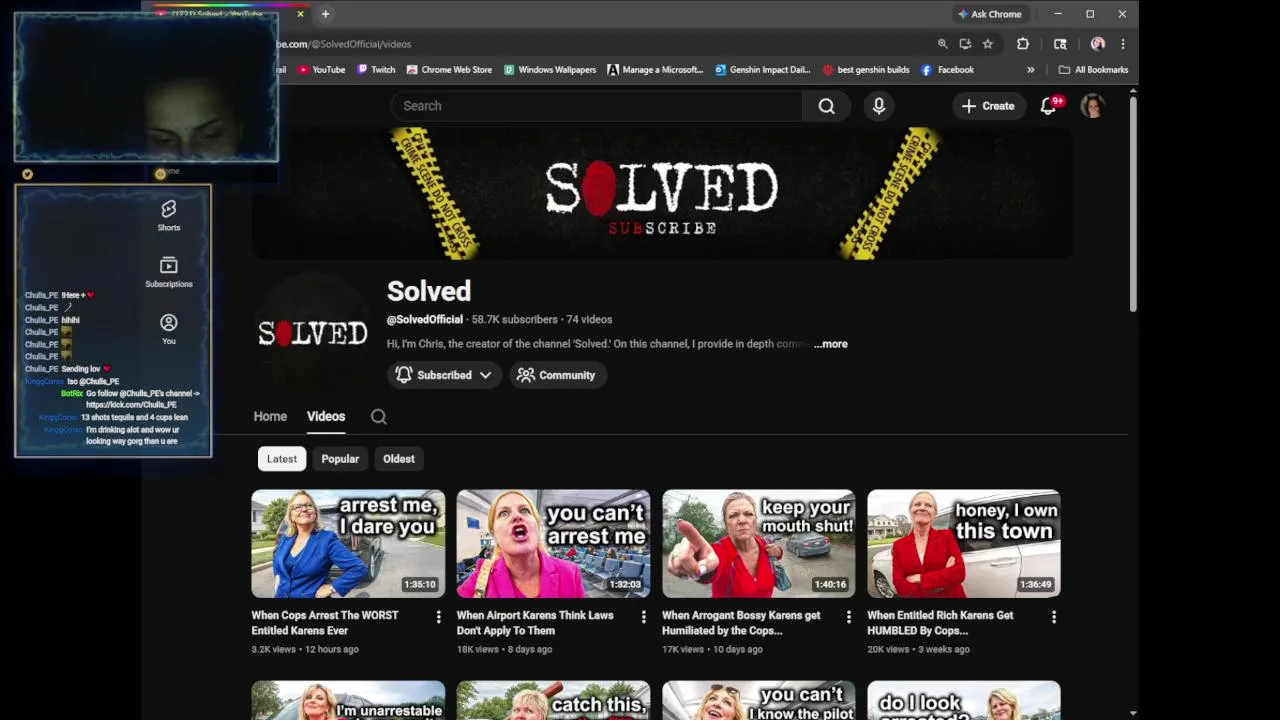Click the Ask Chrome button

pos(989,14)
